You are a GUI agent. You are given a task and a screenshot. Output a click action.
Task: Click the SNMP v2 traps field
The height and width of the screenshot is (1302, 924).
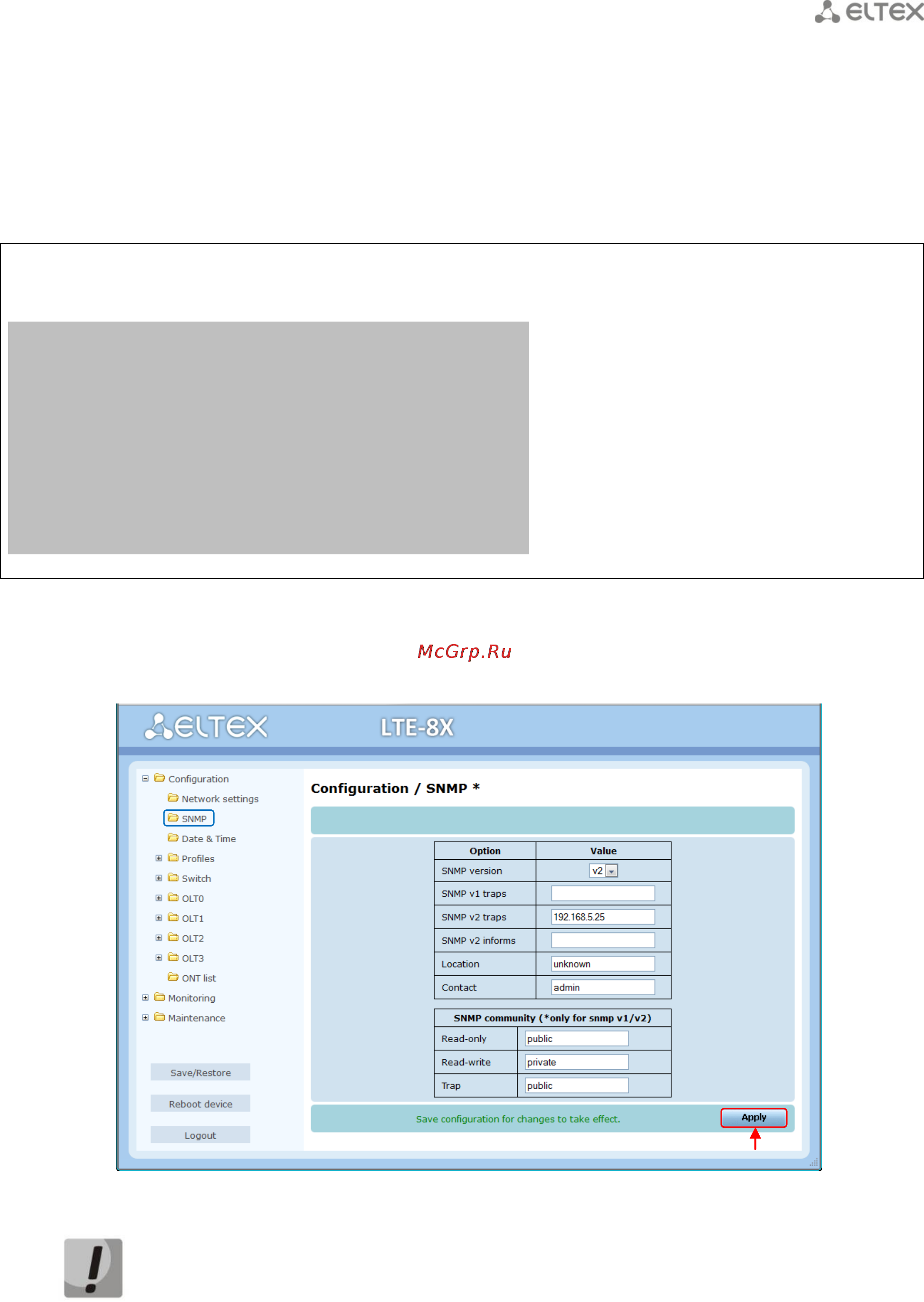[x=602, y=916]
